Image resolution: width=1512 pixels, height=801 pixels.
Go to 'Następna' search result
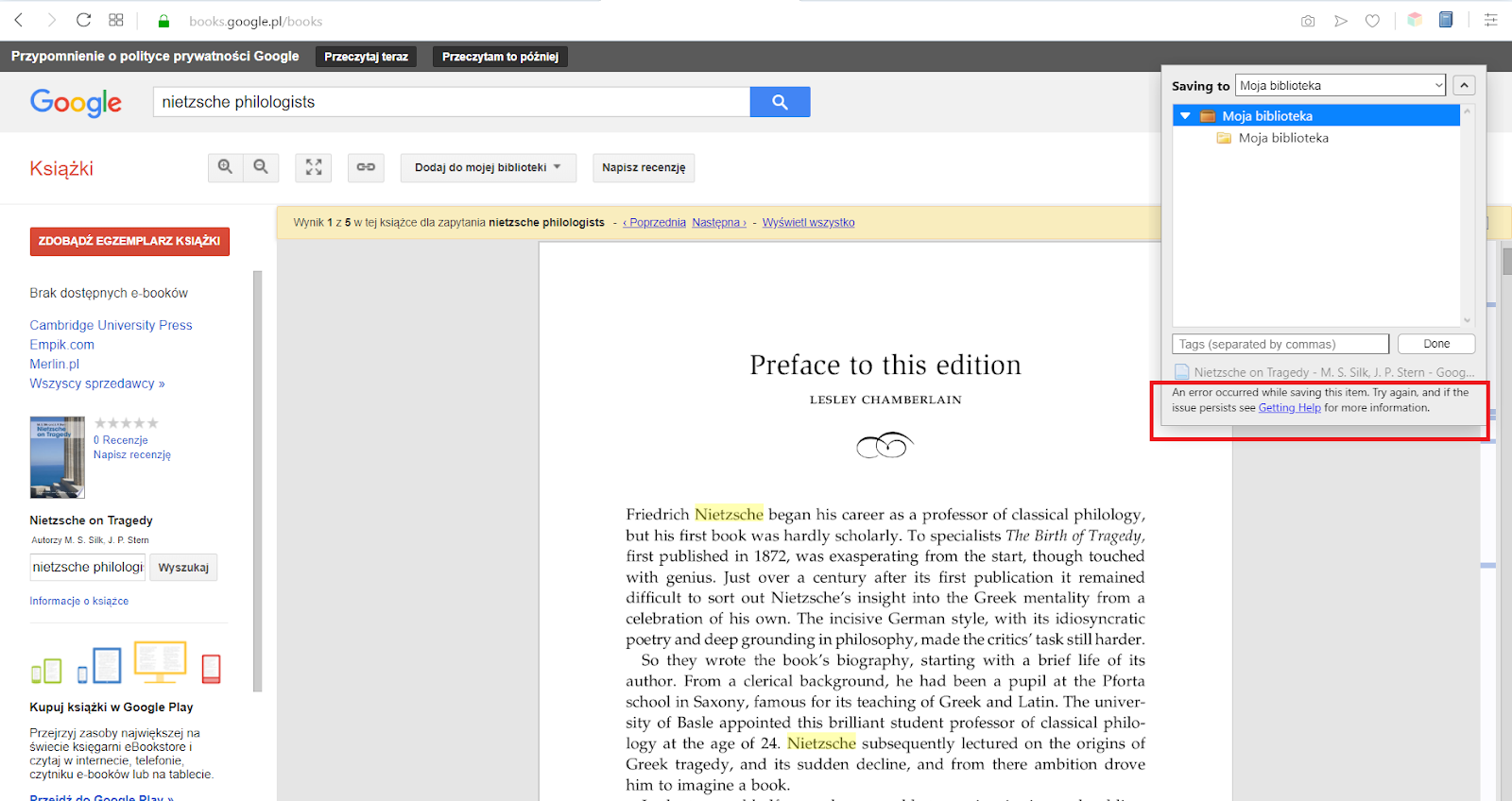point(719,223)
